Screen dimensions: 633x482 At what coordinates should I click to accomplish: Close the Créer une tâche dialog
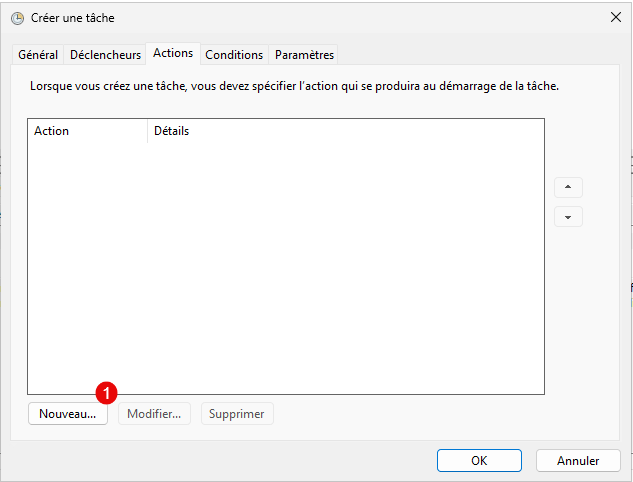[x=615, y=18]
